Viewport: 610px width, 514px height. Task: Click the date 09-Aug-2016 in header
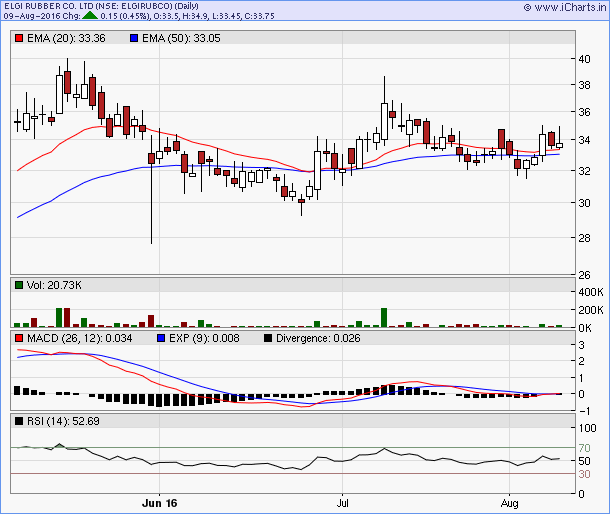point(32,16)
